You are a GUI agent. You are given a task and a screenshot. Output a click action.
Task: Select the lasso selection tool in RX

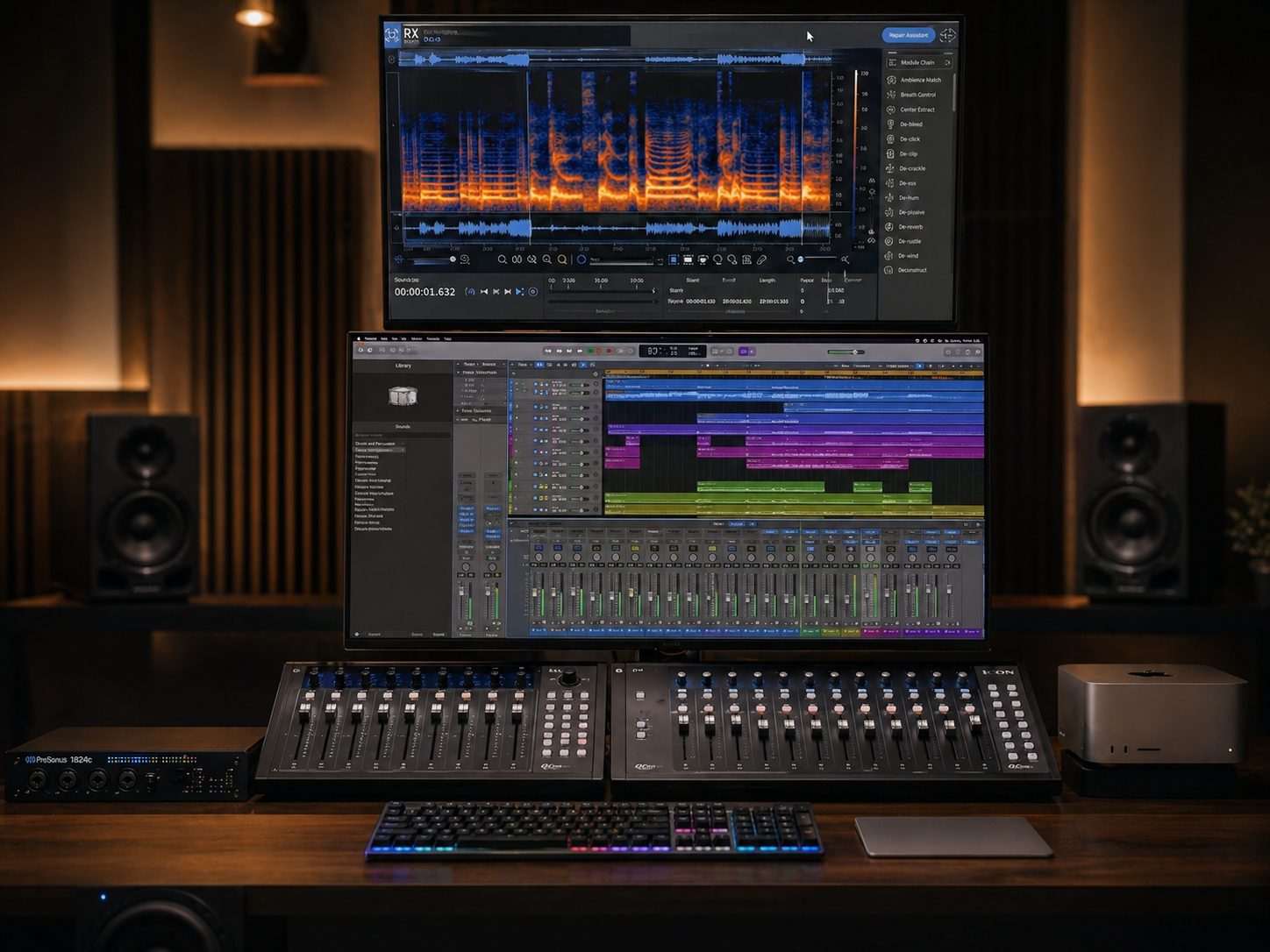coord(717,259)
